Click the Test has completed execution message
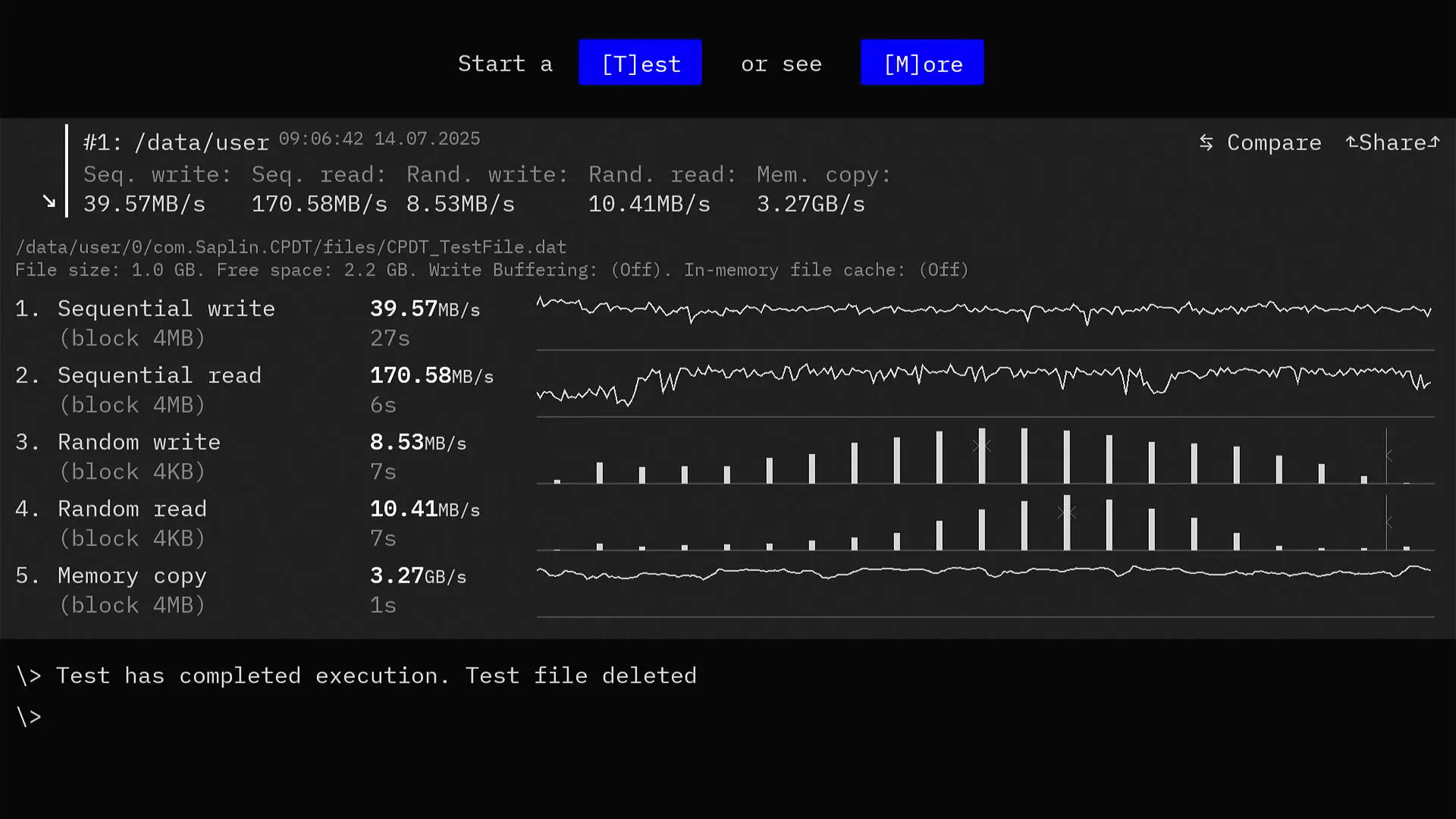The height and width of the screenshot is (819, 1456). point(376,676)
